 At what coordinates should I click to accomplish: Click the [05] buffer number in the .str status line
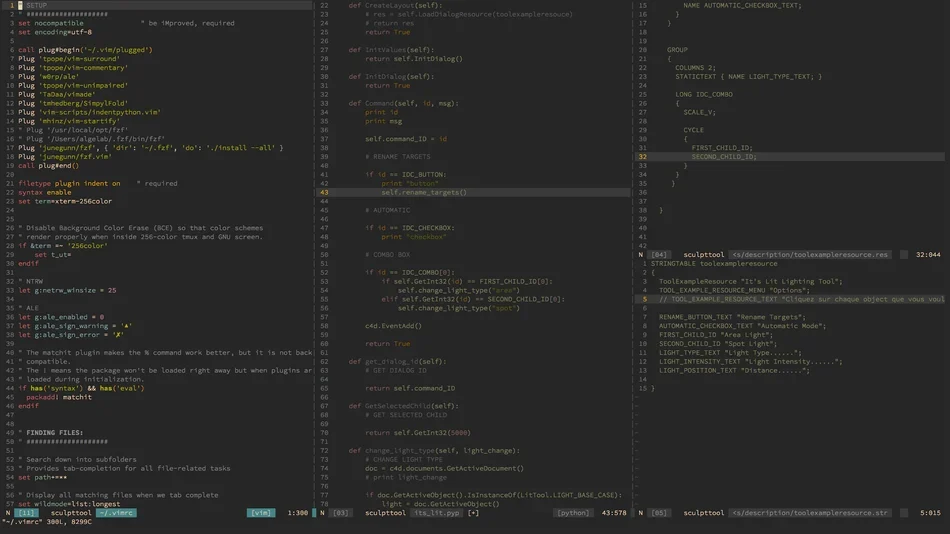[x=659, y=513]
